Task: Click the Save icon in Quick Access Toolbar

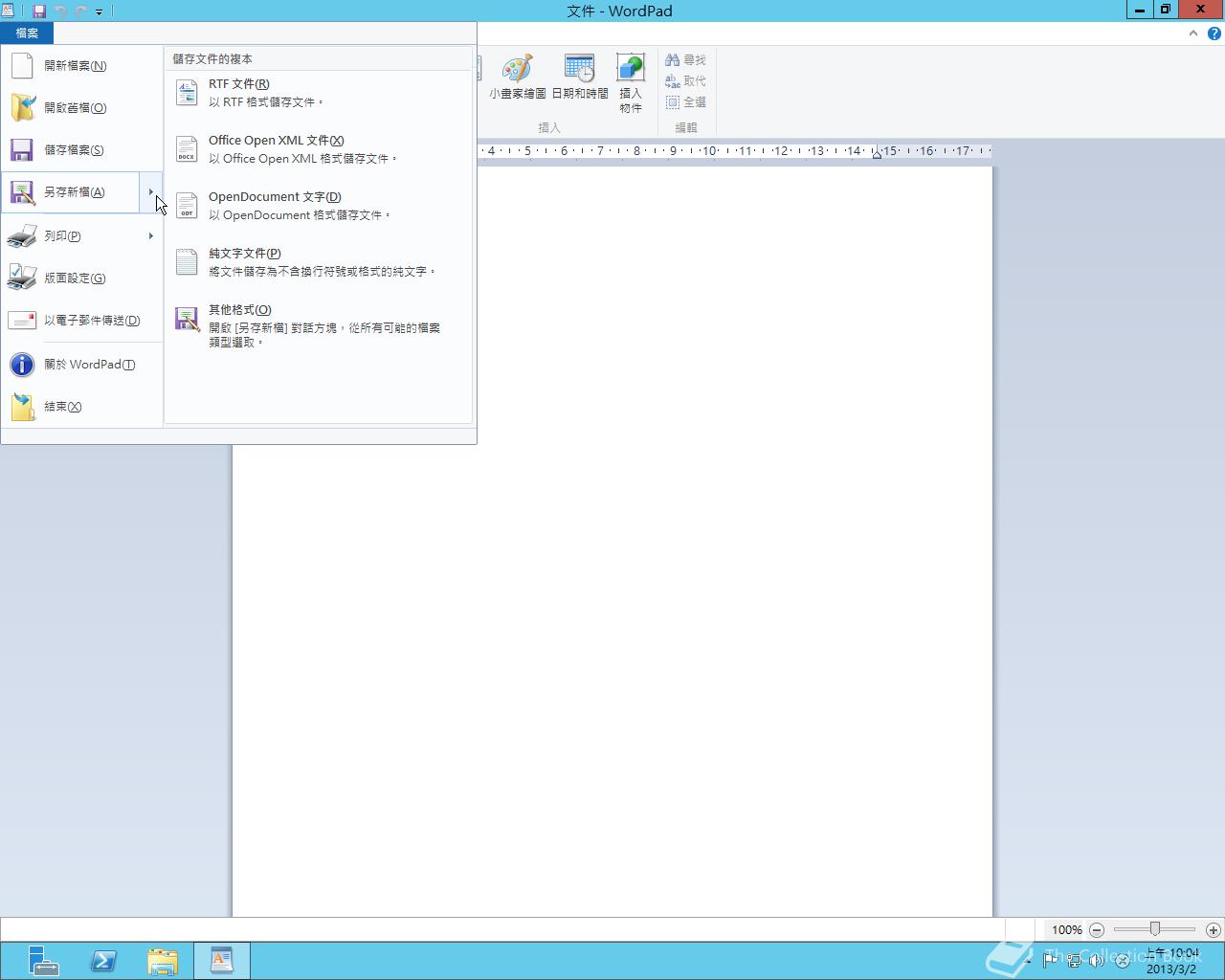Action: pyautogui.click(x=39, y=11)
